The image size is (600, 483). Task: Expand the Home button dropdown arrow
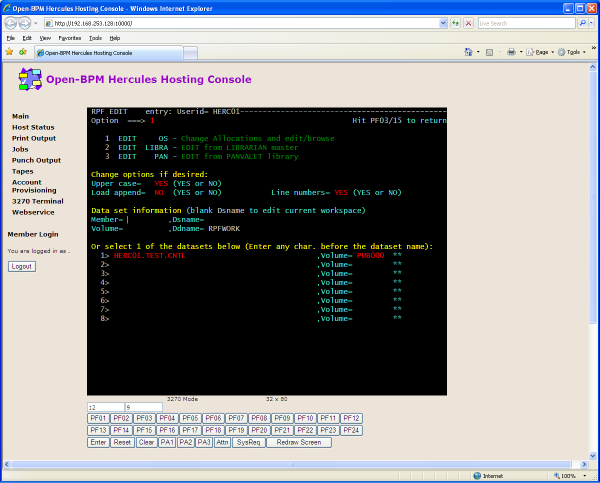478,52
